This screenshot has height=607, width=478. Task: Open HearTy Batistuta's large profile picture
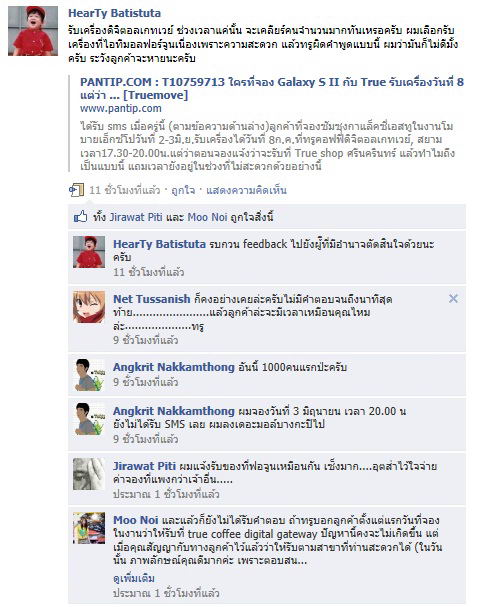pyautogui.click(x=33, y=31)
